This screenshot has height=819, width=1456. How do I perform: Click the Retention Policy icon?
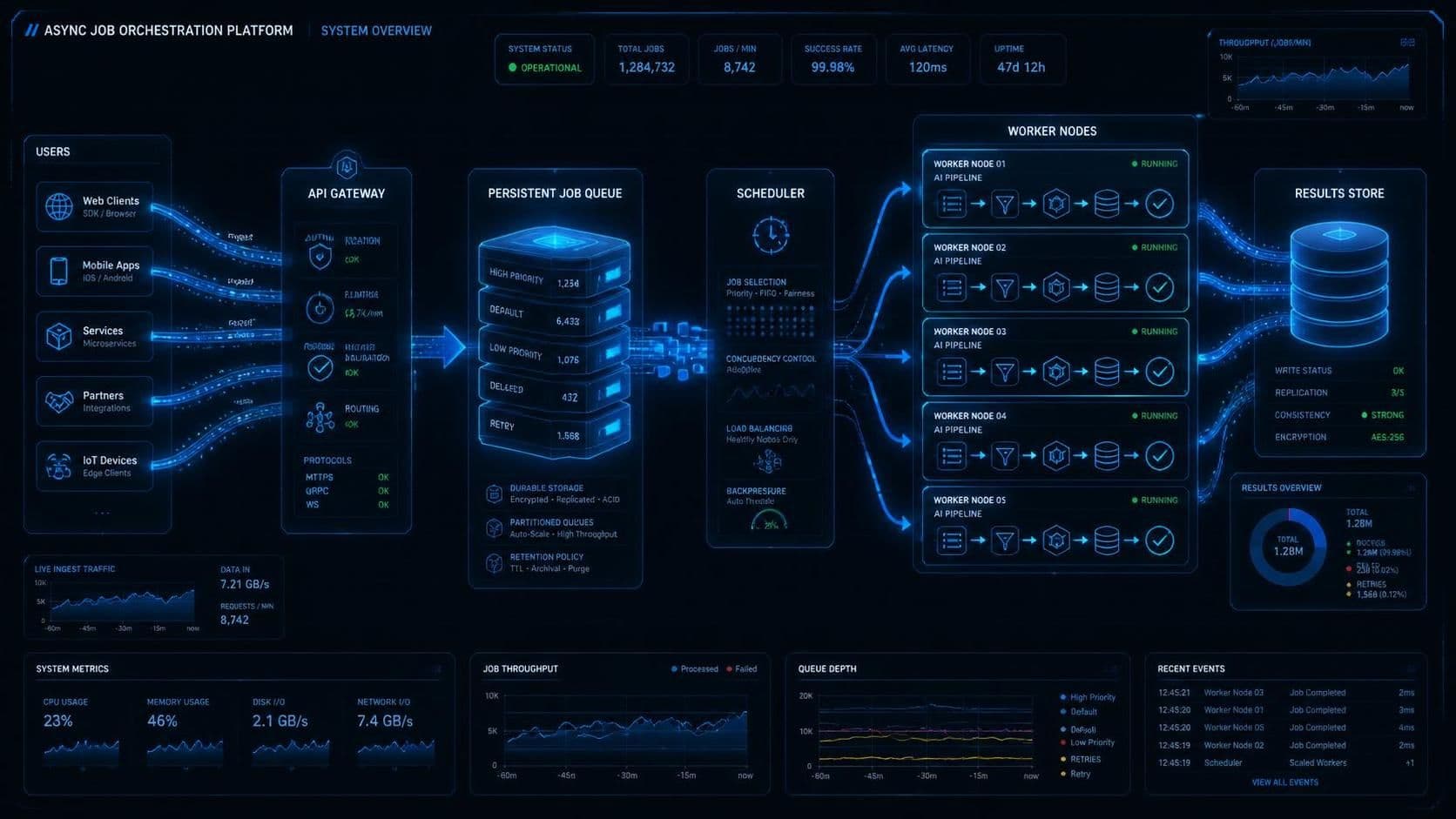point(494,563)
